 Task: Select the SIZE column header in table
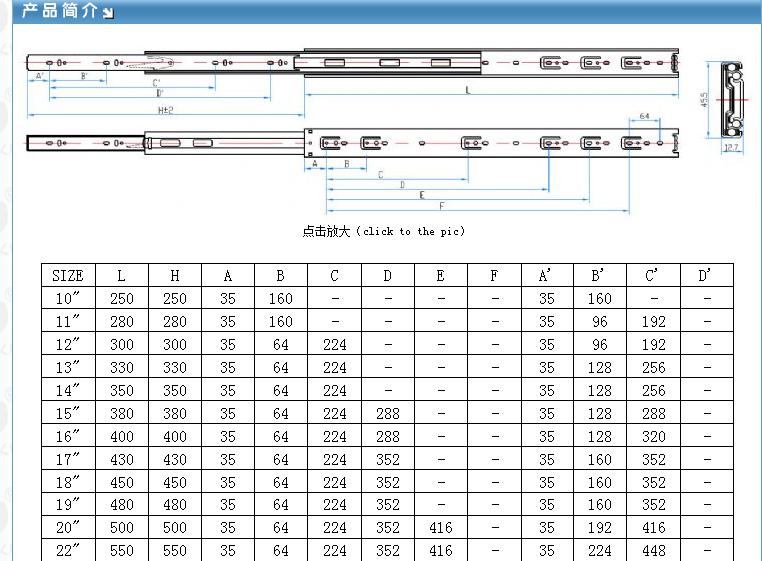tap(68, 275)
